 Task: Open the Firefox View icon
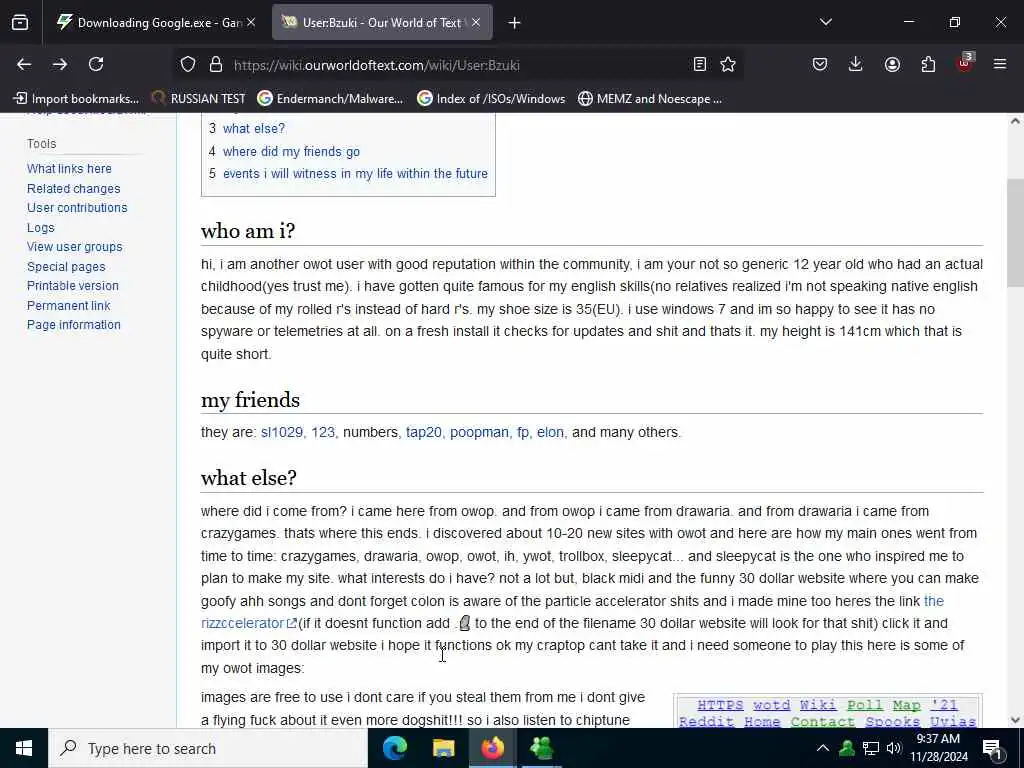pyautogui.click(x=20, y=23)
